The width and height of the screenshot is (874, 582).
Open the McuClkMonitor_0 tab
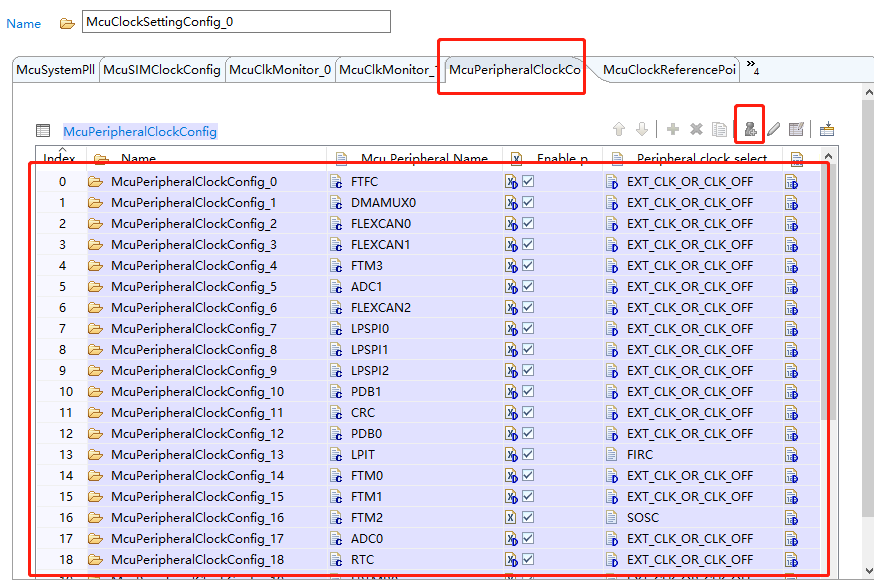tap(282, 70)
